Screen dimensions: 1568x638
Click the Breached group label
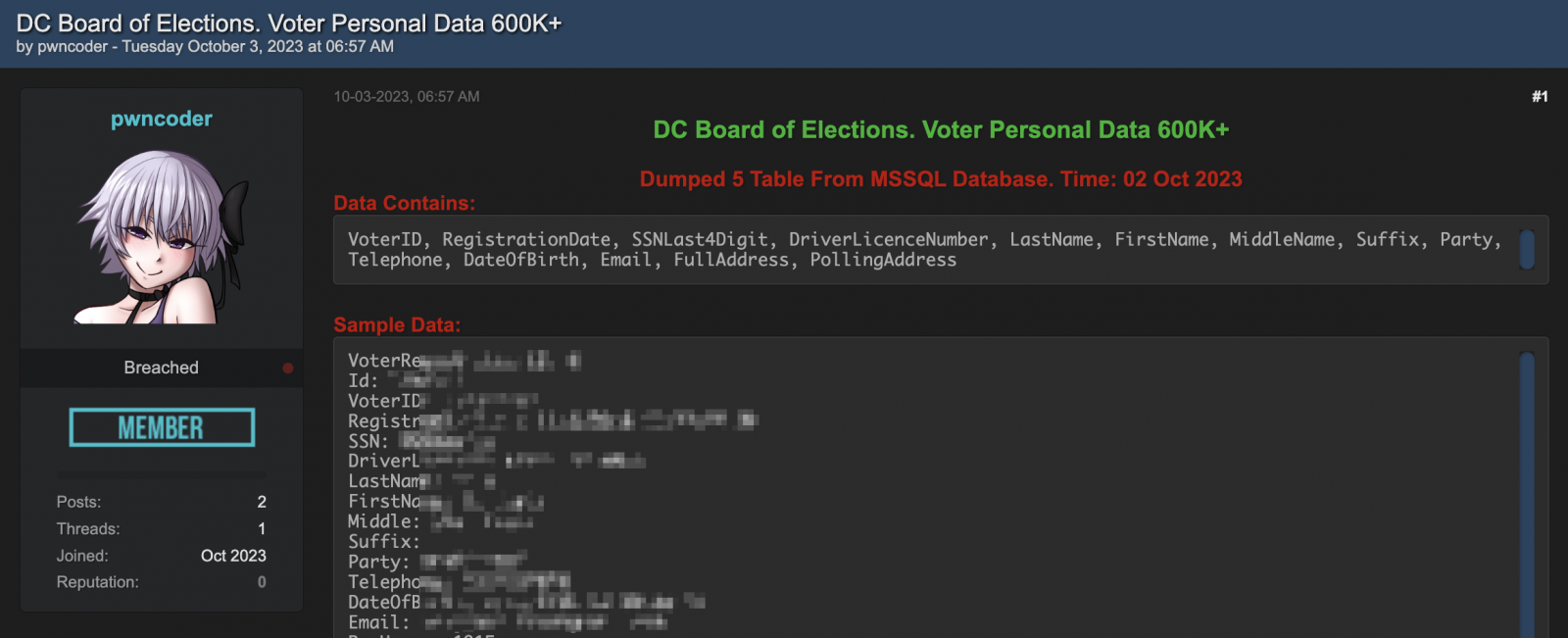click(160, 368)
